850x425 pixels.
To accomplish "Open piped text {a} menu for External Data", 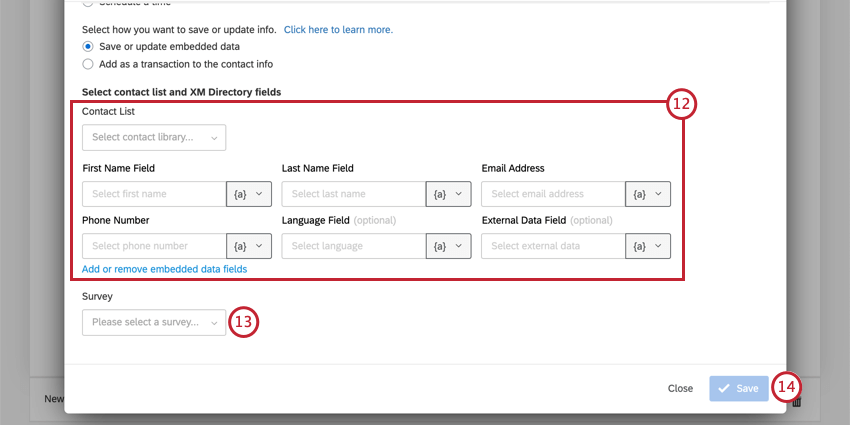I will pyautogui.click(x=648, y=246).
